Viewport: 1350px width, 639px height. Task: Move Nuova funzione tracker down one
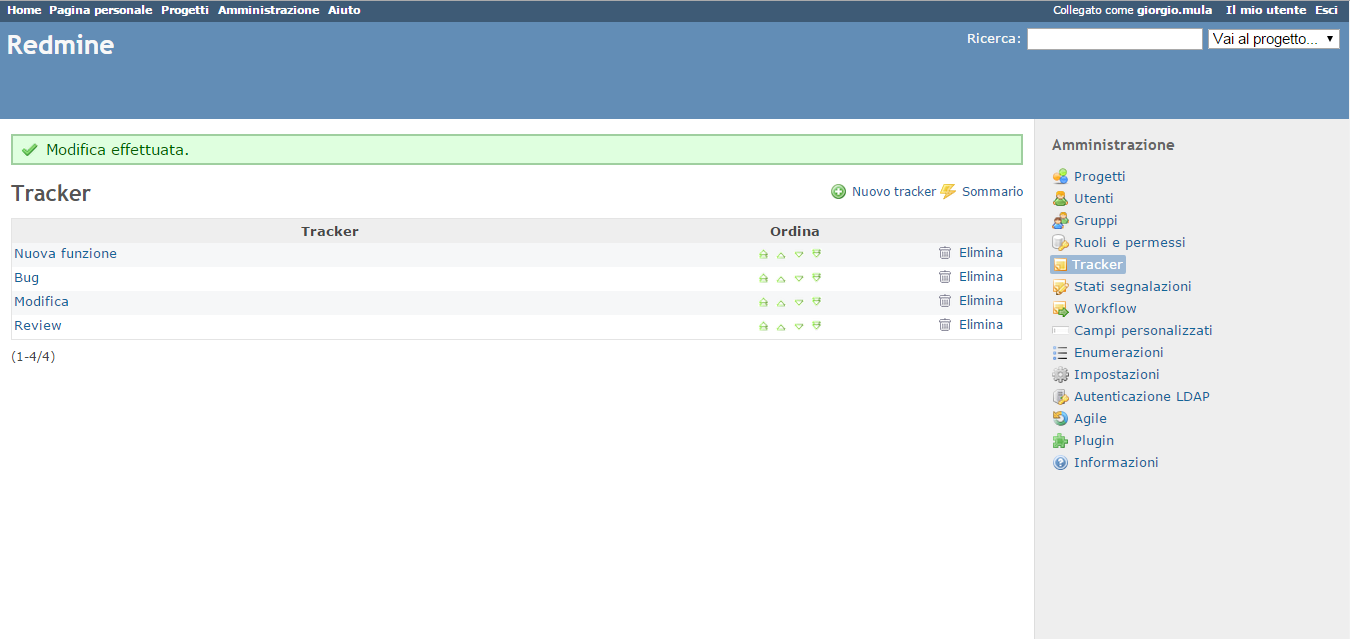(799, 254)
